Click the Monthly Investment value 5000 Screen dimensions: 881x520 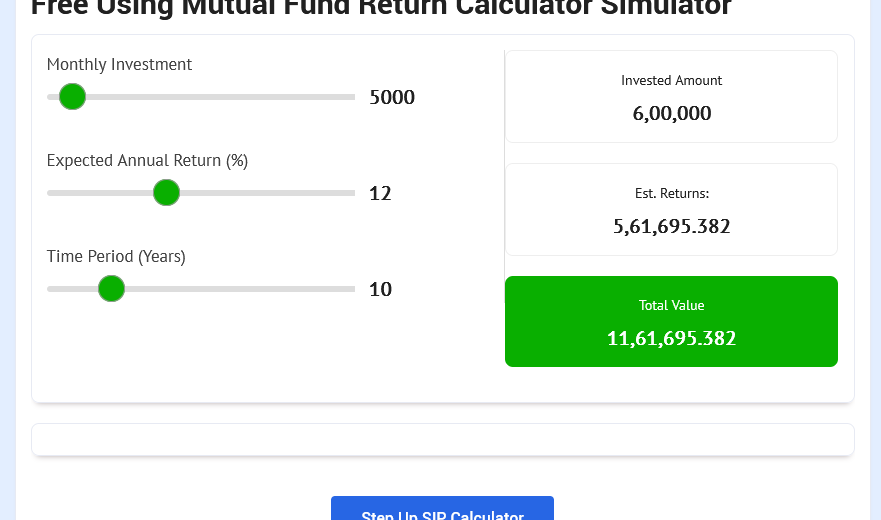pos(391,97)
